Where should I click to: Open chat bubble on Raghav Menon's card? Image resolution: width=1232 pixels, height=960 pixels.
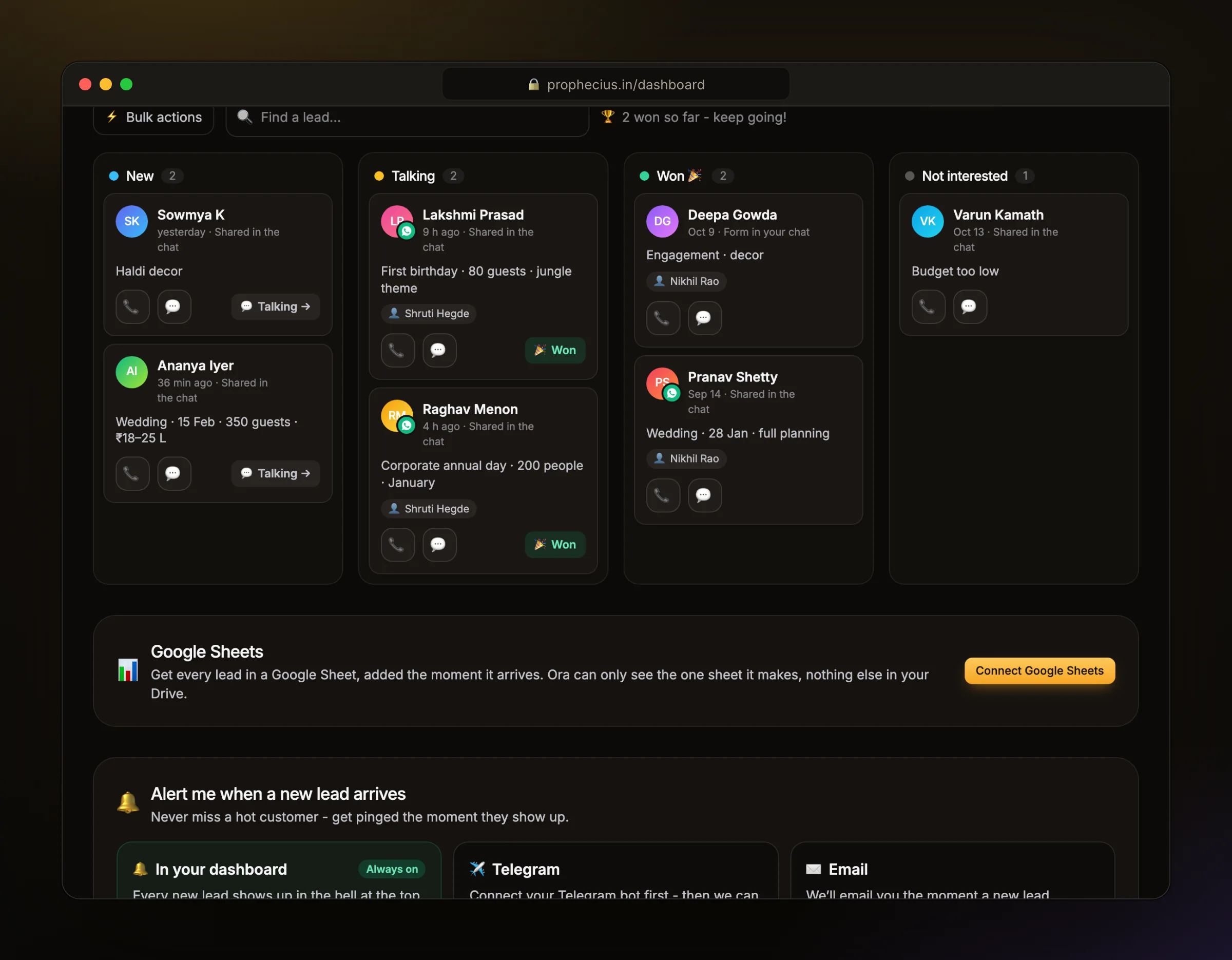(439, 544)
